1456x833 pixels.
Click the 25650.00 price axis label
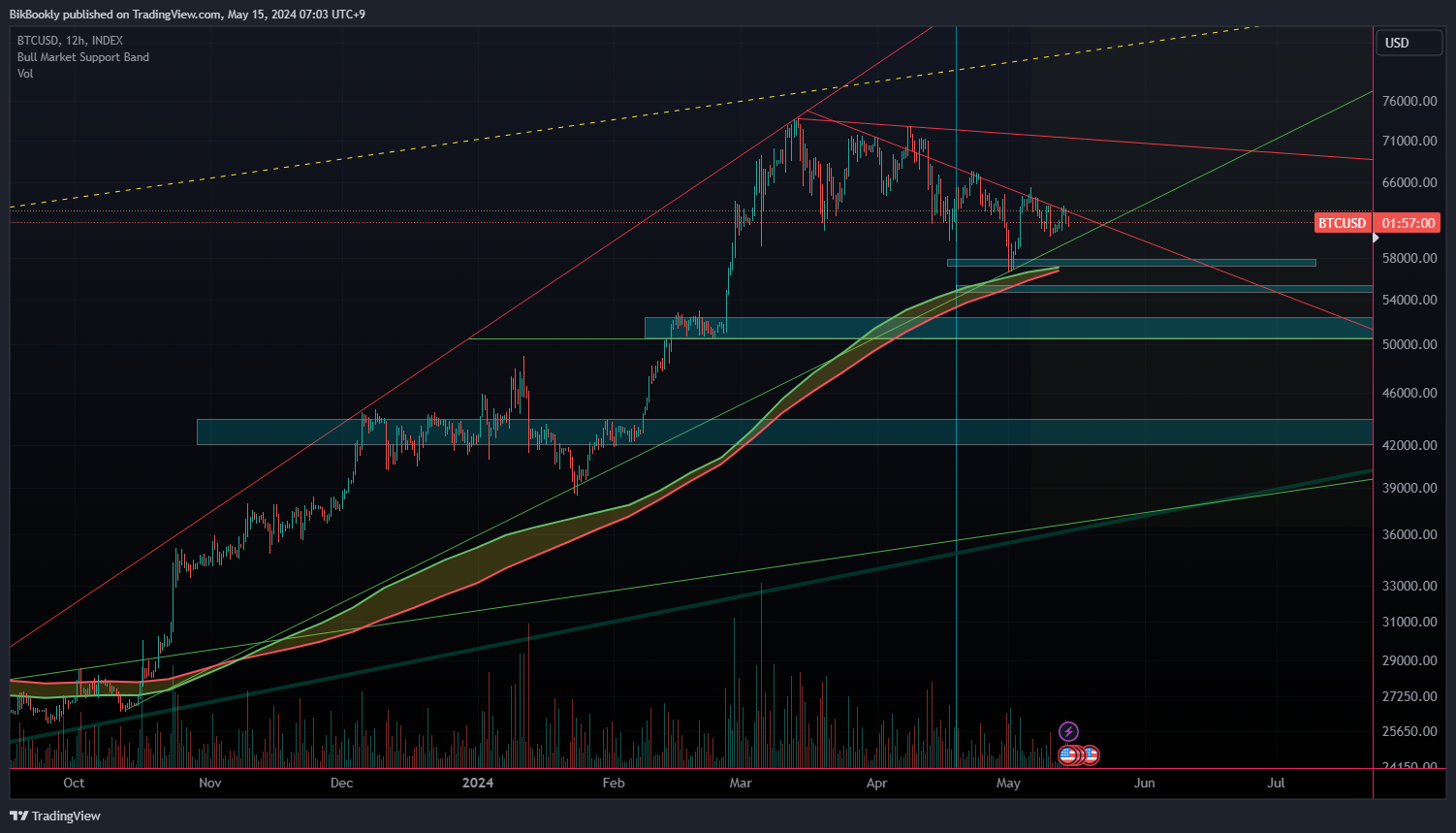[x=1409, y=731]
